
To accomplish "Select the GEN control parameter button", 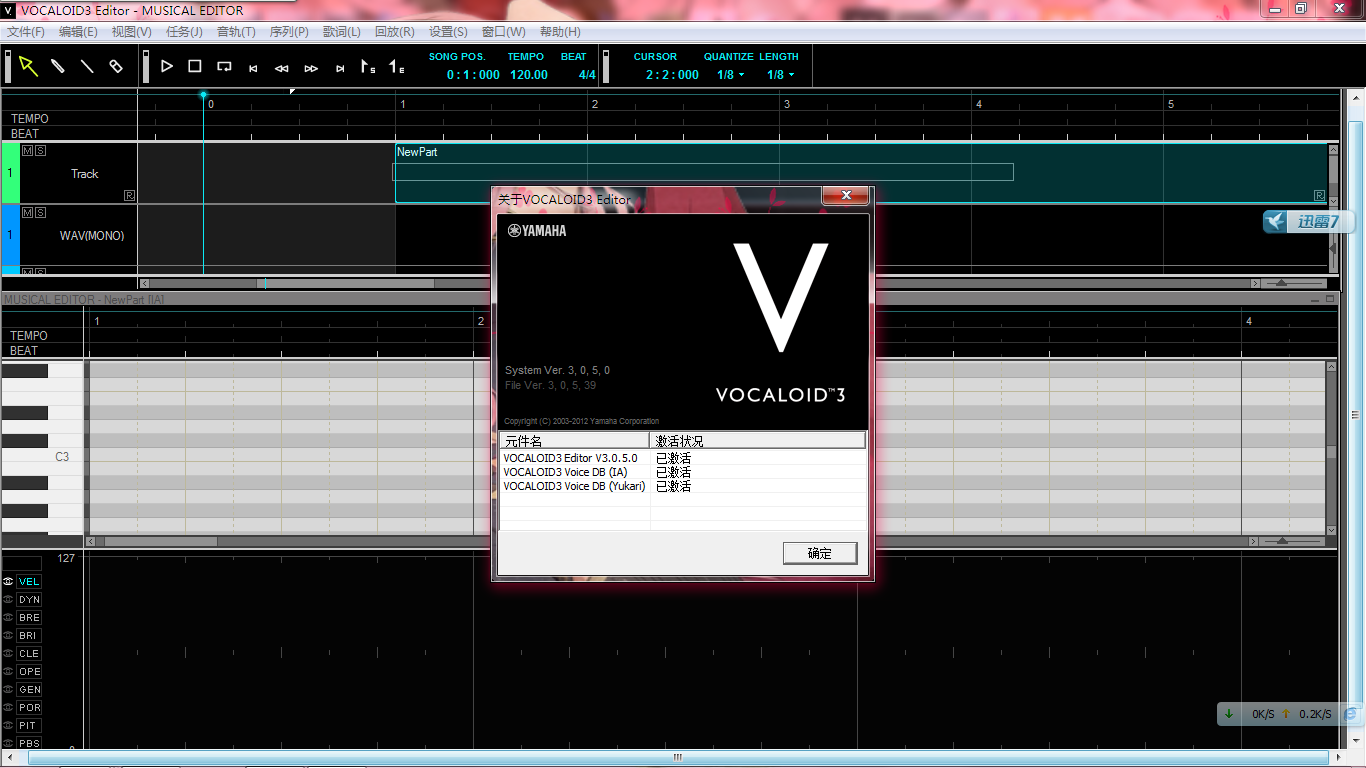I will coord(29,690).
